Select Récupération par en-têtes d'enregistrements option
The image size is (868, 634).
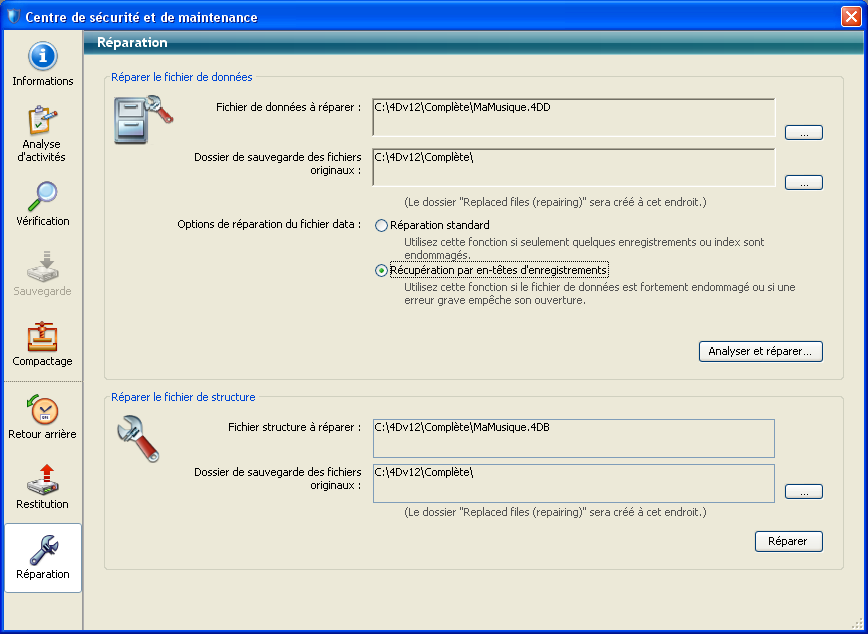click(381, 270)
